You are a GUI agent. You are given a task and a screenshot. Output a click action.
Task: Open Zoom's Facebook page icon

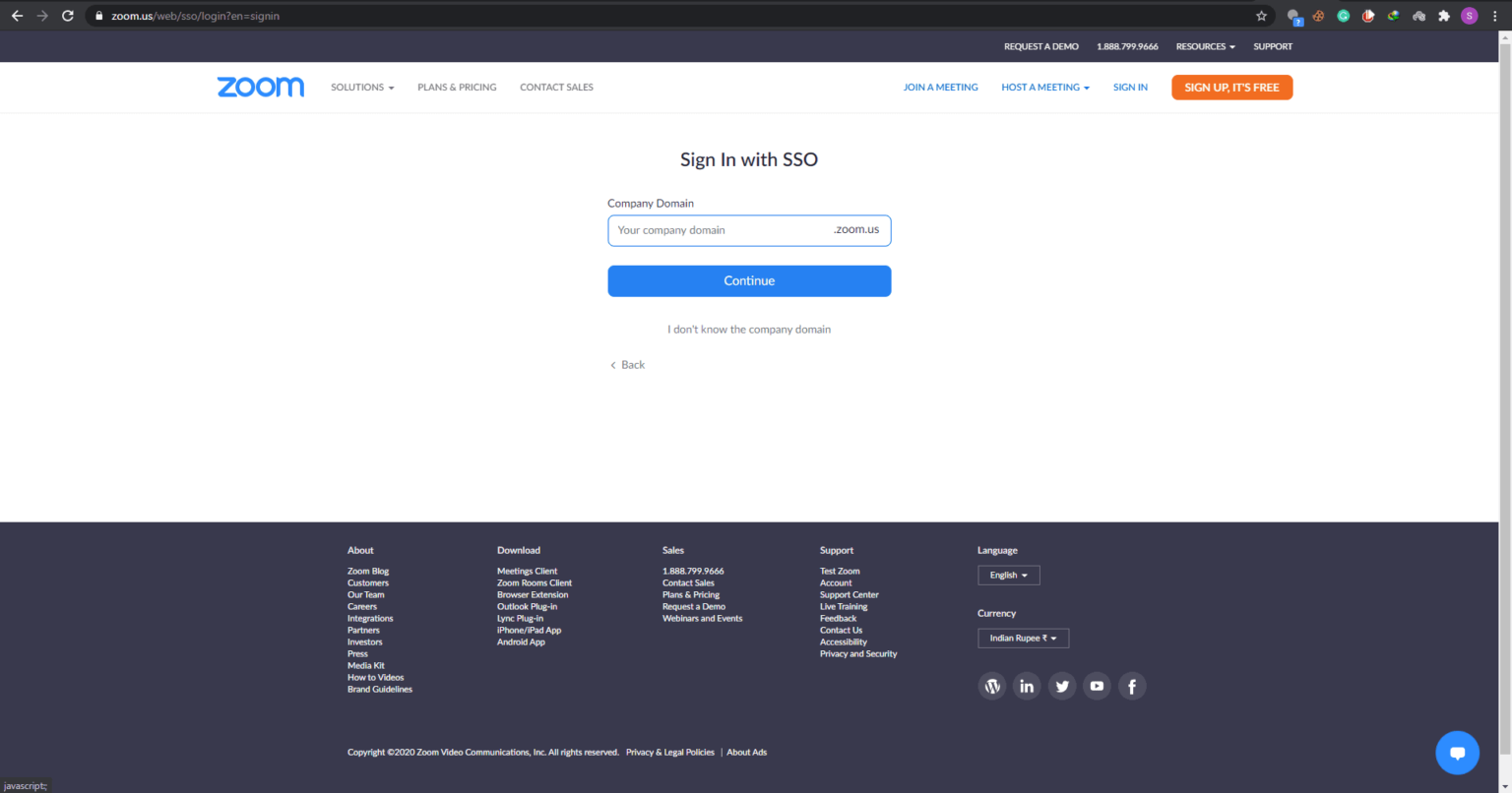click(x=1131, y=686)
